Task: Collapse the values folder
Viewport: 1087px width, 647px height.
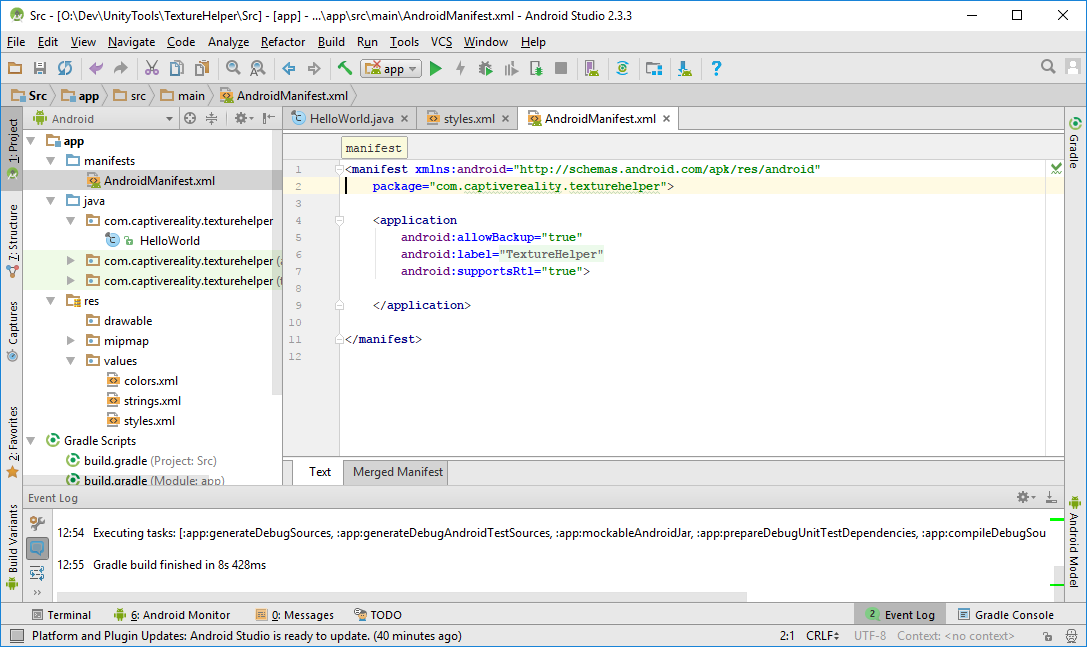Action: [x=71, y=361]
